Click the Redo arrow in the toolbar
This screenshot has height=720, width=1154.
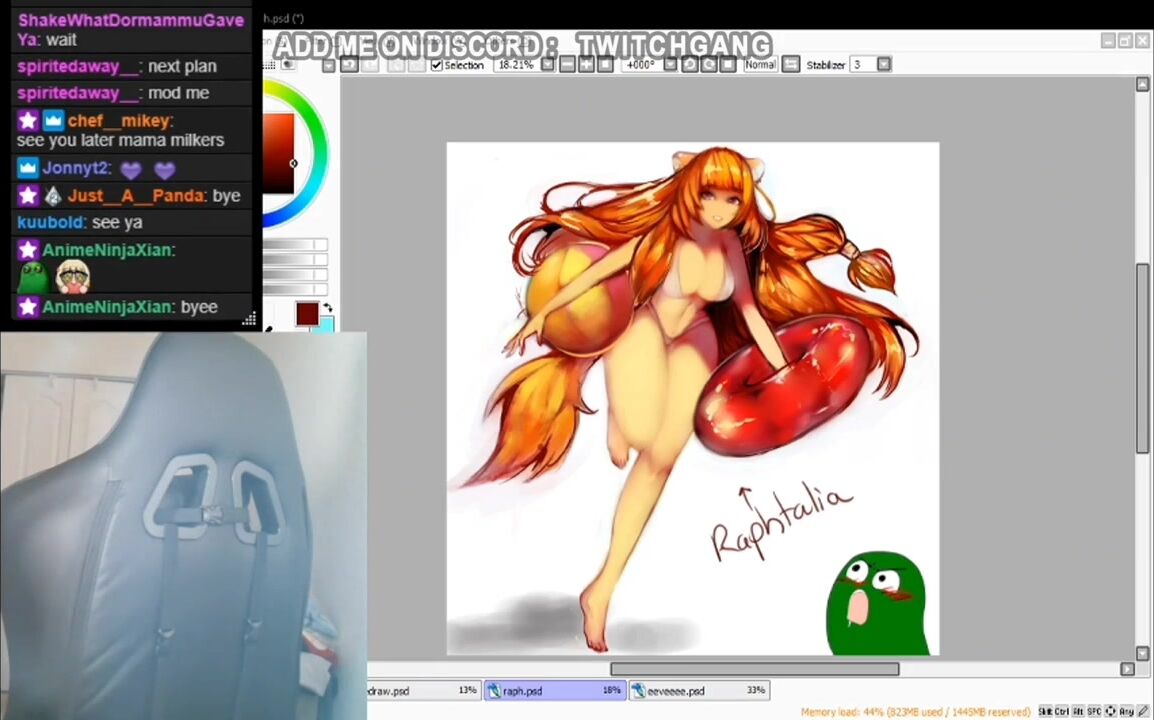point(370,65)
